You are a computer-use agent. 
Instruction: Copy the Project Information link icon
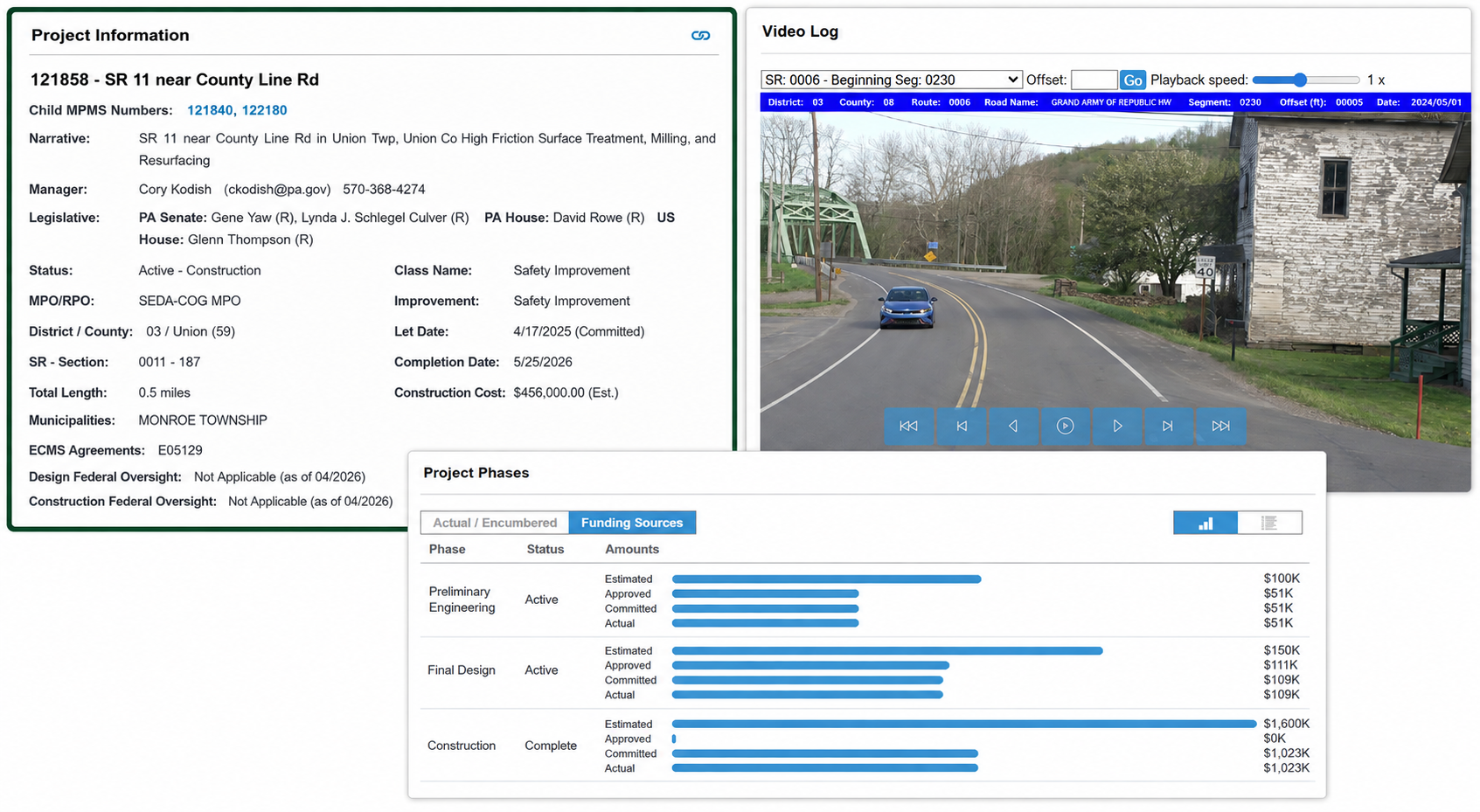coord(700,36)
